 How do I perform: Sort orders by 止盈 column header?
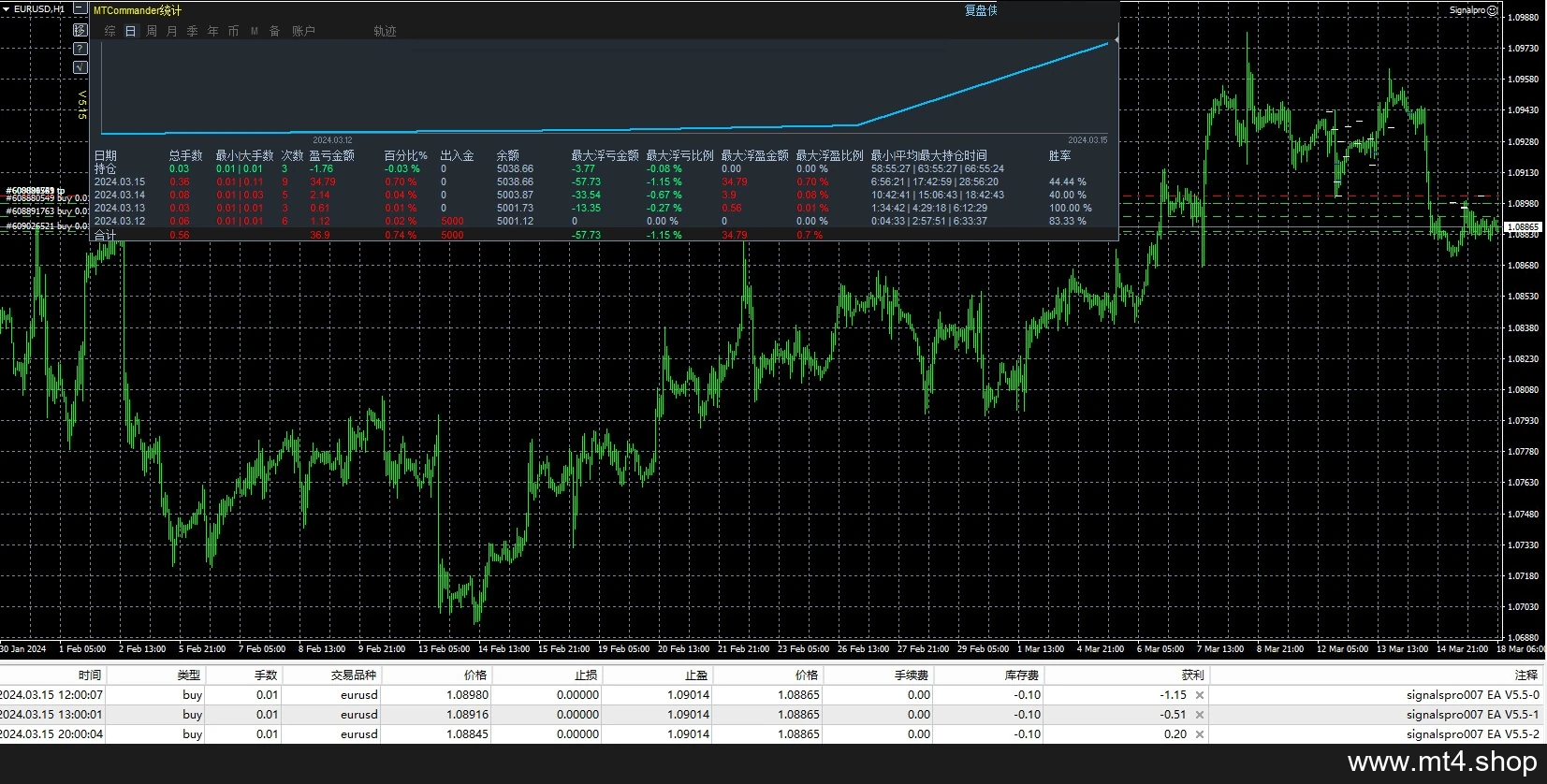696,675
